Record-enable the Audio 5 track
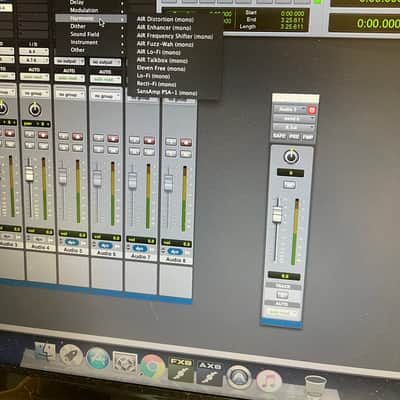This screenshot has height=400, width=400. point(78,137)
